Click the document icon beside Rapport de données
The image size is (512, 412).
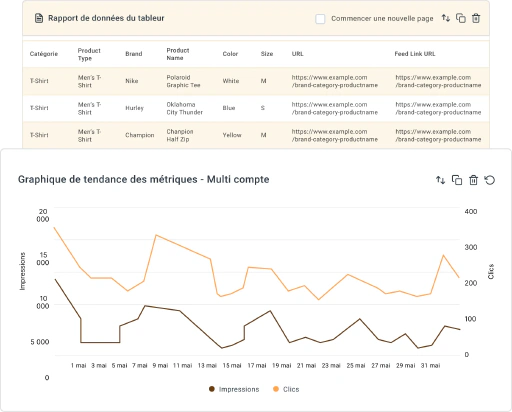coord(39,18)
